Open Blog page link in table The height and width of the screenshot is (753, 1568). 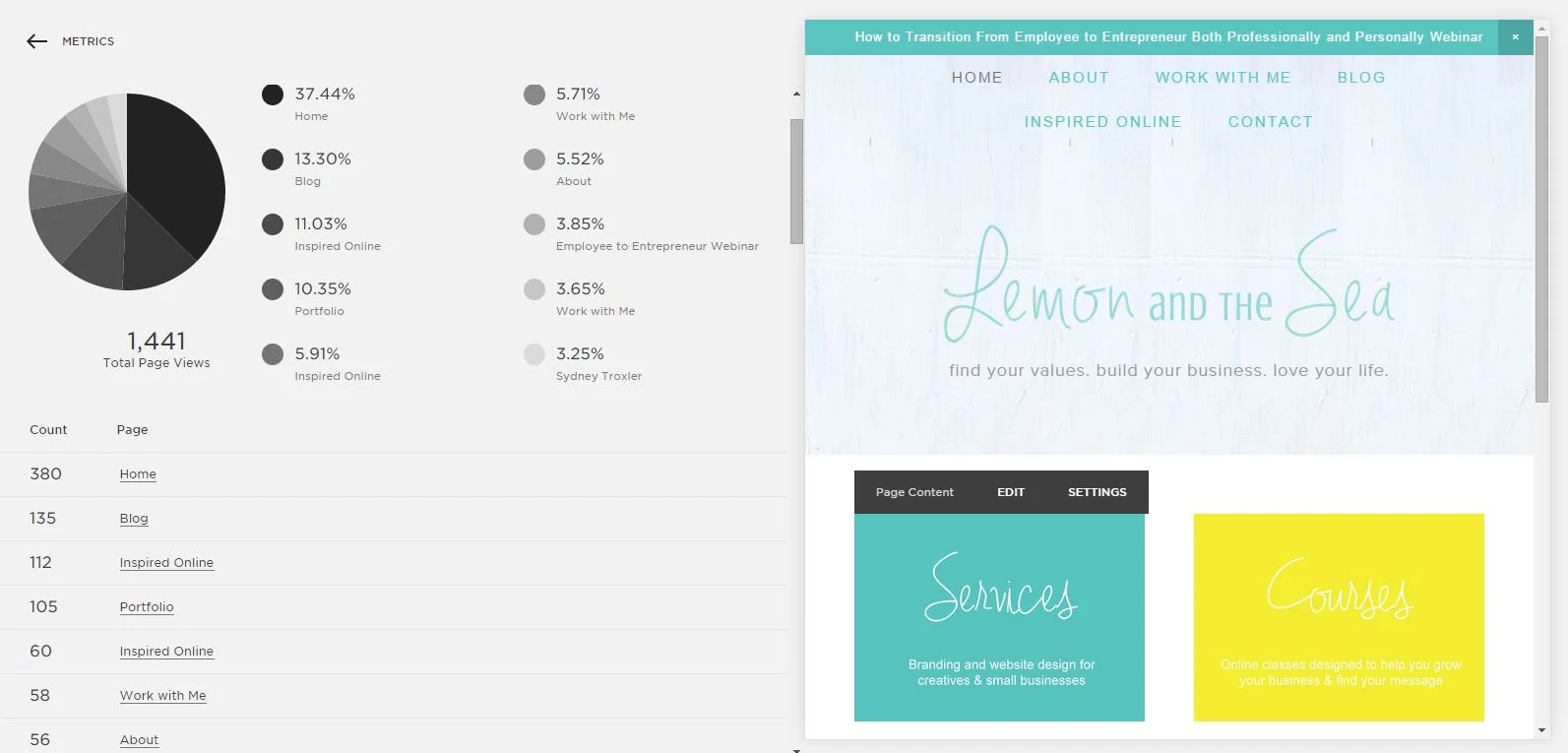point(134,519)
